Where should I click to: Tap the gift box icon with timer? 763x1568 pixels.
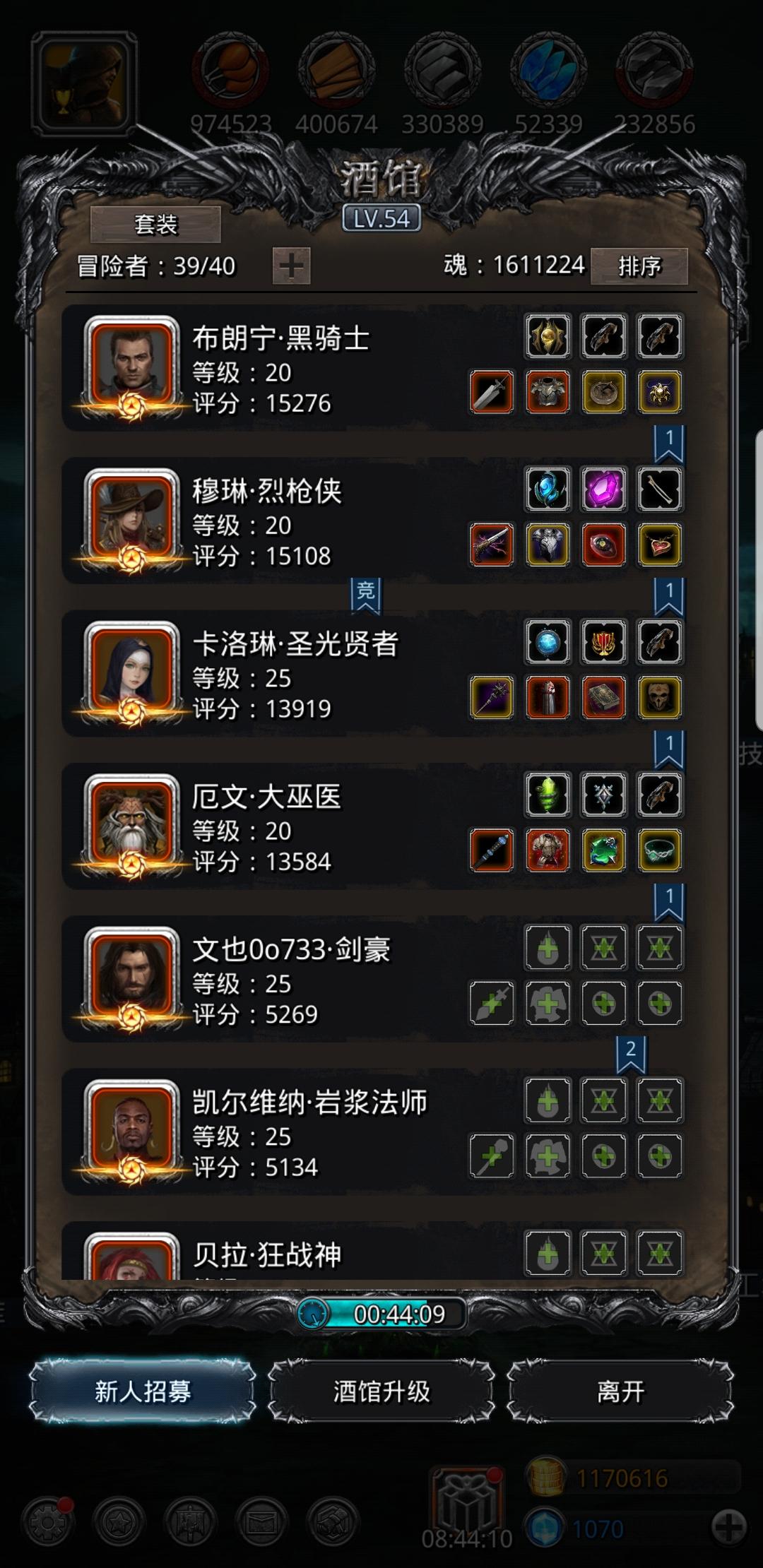click(x=467, y=1504)
